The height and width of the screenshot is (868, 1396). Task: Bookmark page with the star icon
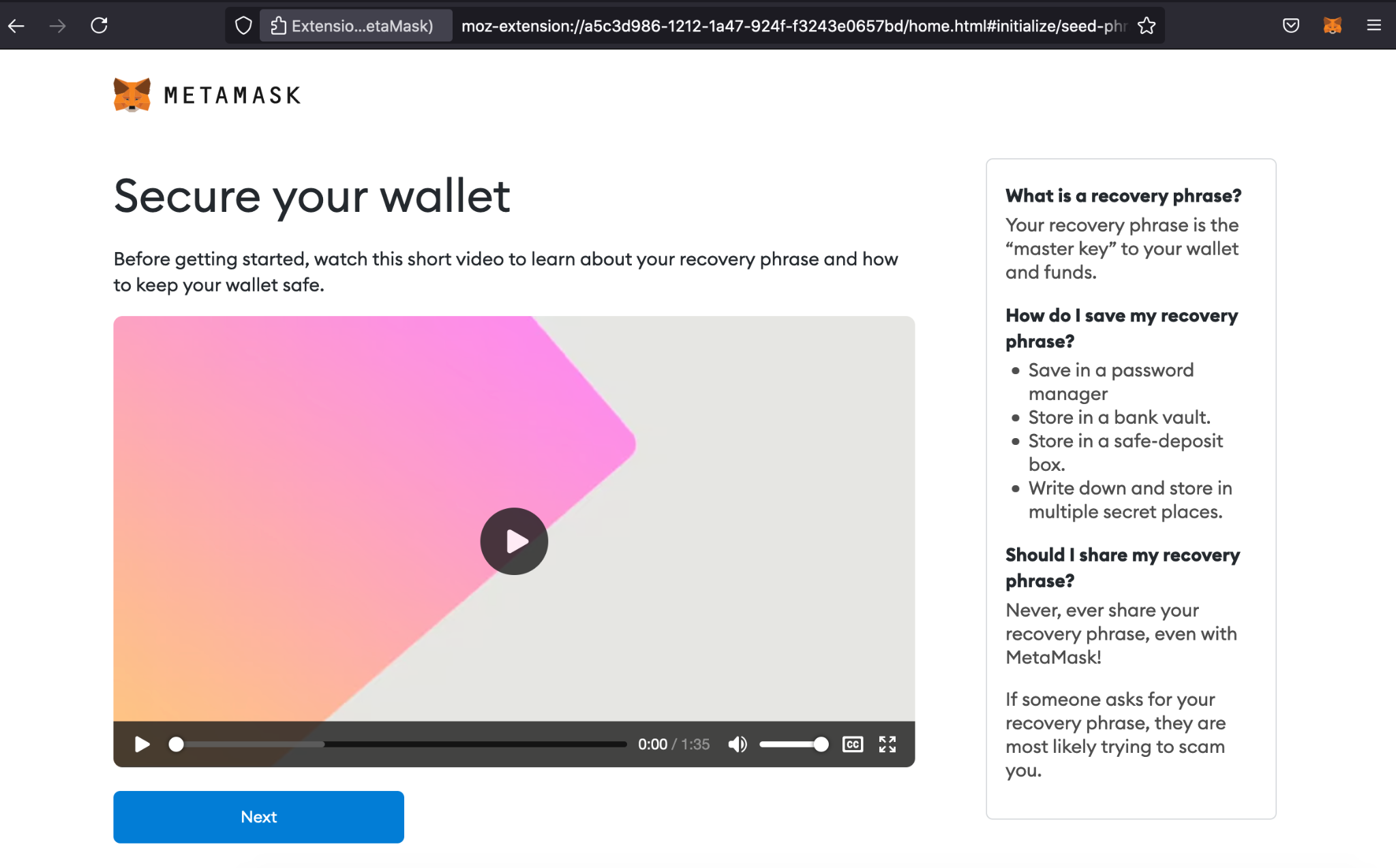(1147, 26)
